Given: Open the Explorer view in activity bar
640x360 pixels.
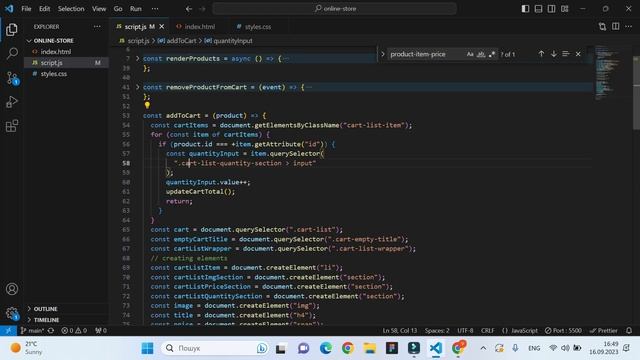Looking at the screenshot, I should 12,29.
